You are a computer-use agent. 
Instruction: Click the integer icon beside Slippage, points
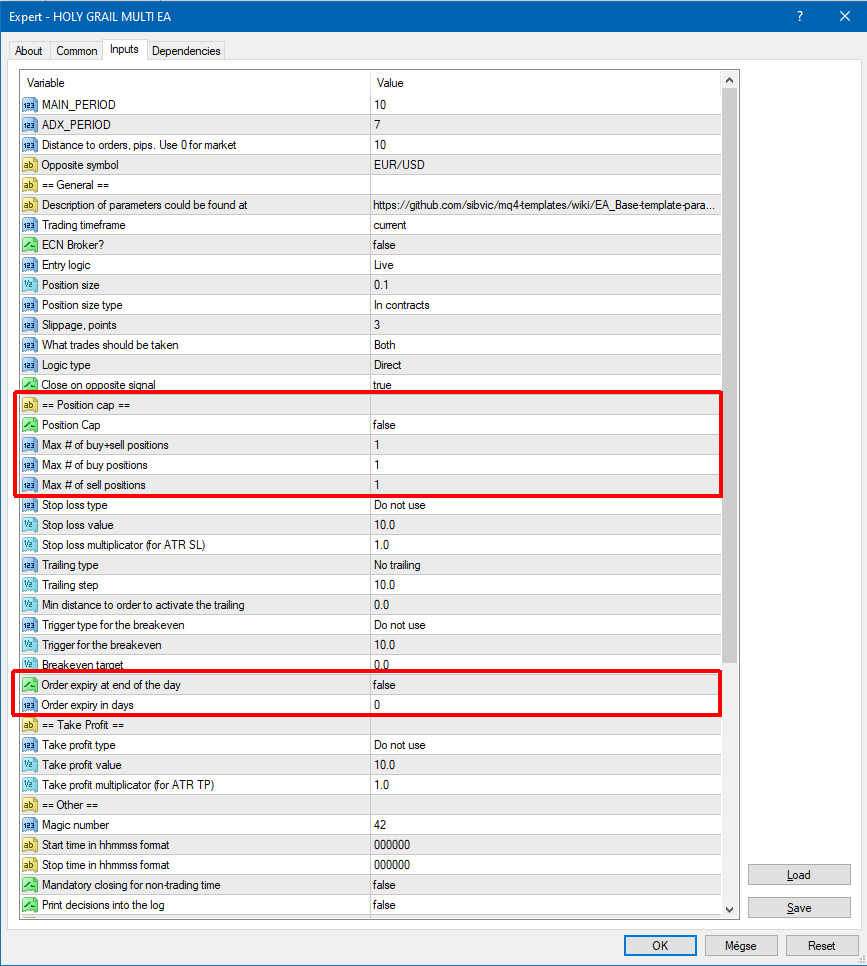click(30, 325)
